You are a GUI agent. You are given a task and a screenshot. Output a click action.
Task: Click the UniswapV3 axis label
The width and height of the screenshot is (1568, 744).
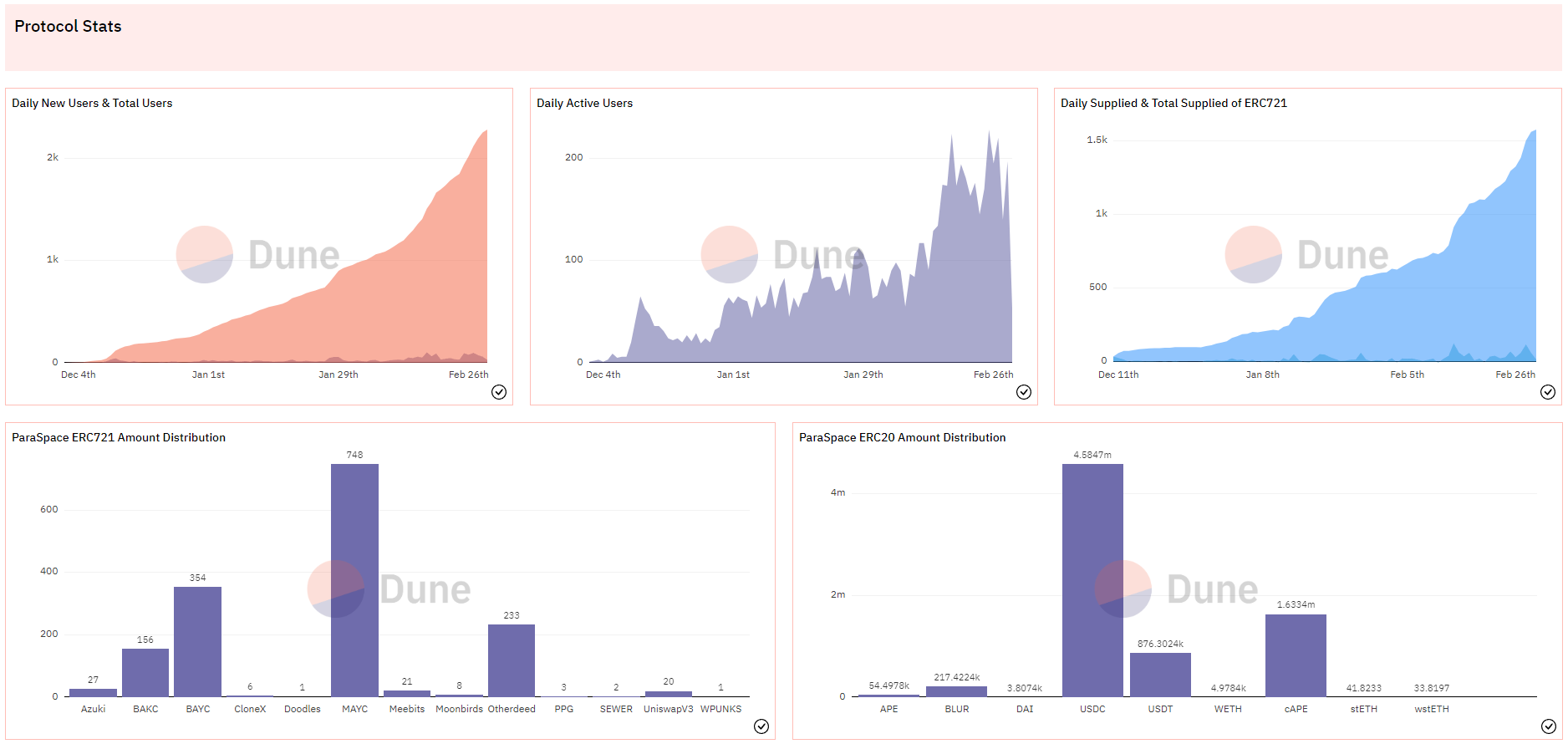pos(669,709)
